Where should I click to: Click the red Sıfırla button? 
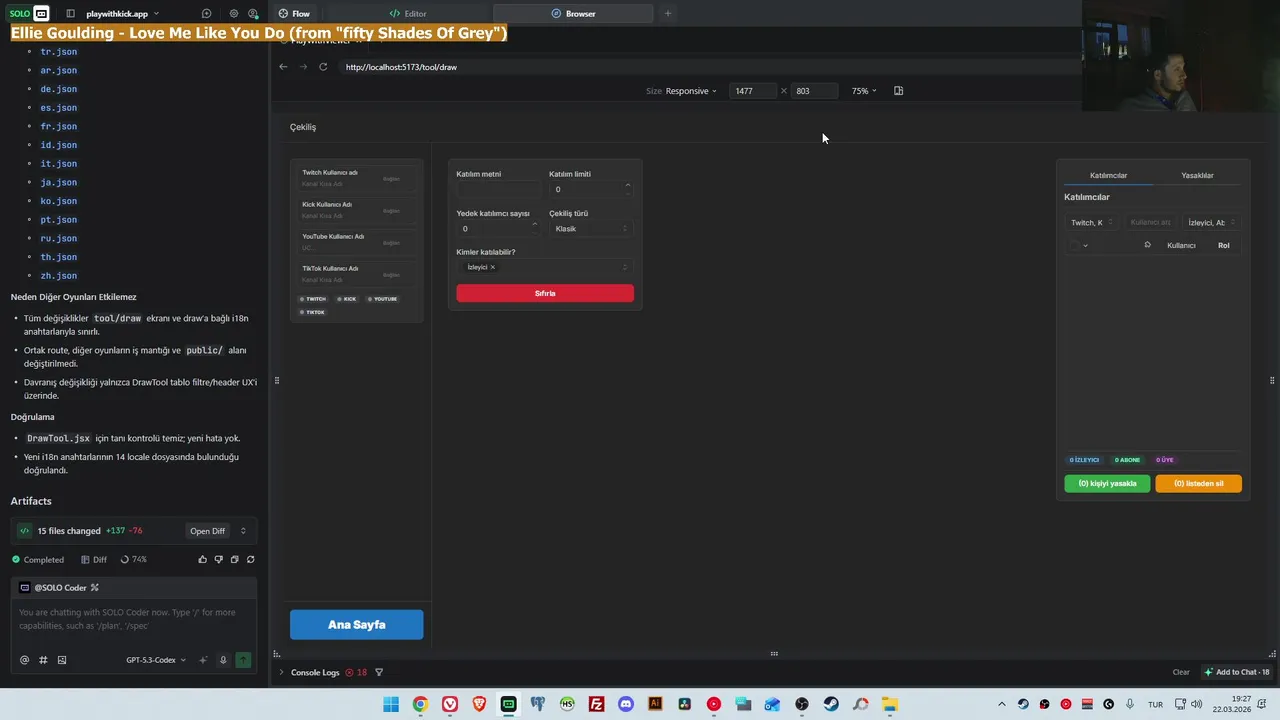tap(545, 293)
